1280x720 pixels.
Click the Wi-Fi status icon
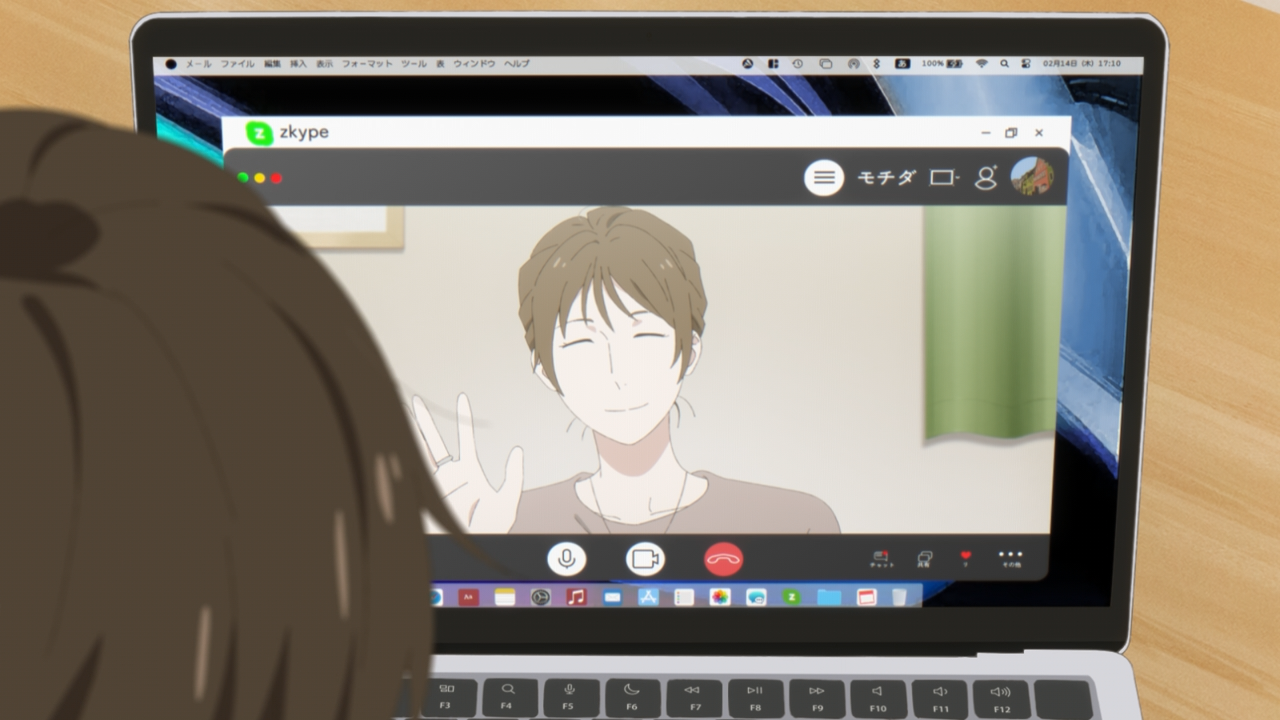tap(982, 63)
